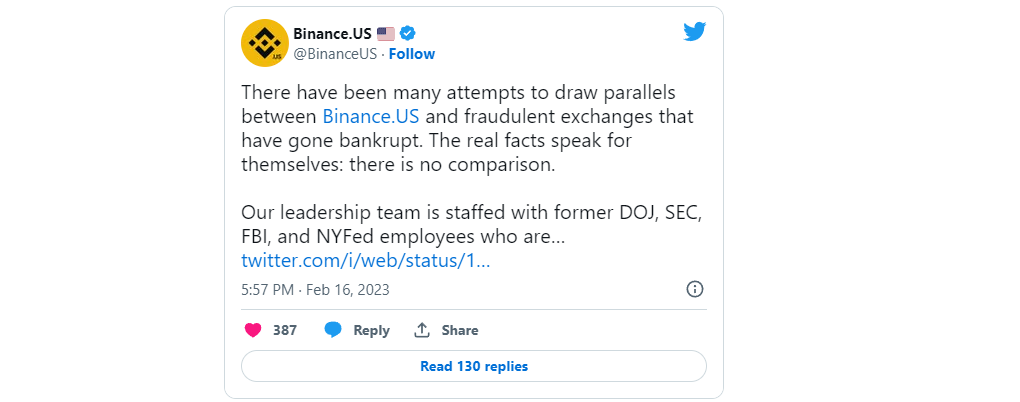Viewport: 1020px width, 402px height.
Task: Click the Reply text label
Action: click(371, 330)
